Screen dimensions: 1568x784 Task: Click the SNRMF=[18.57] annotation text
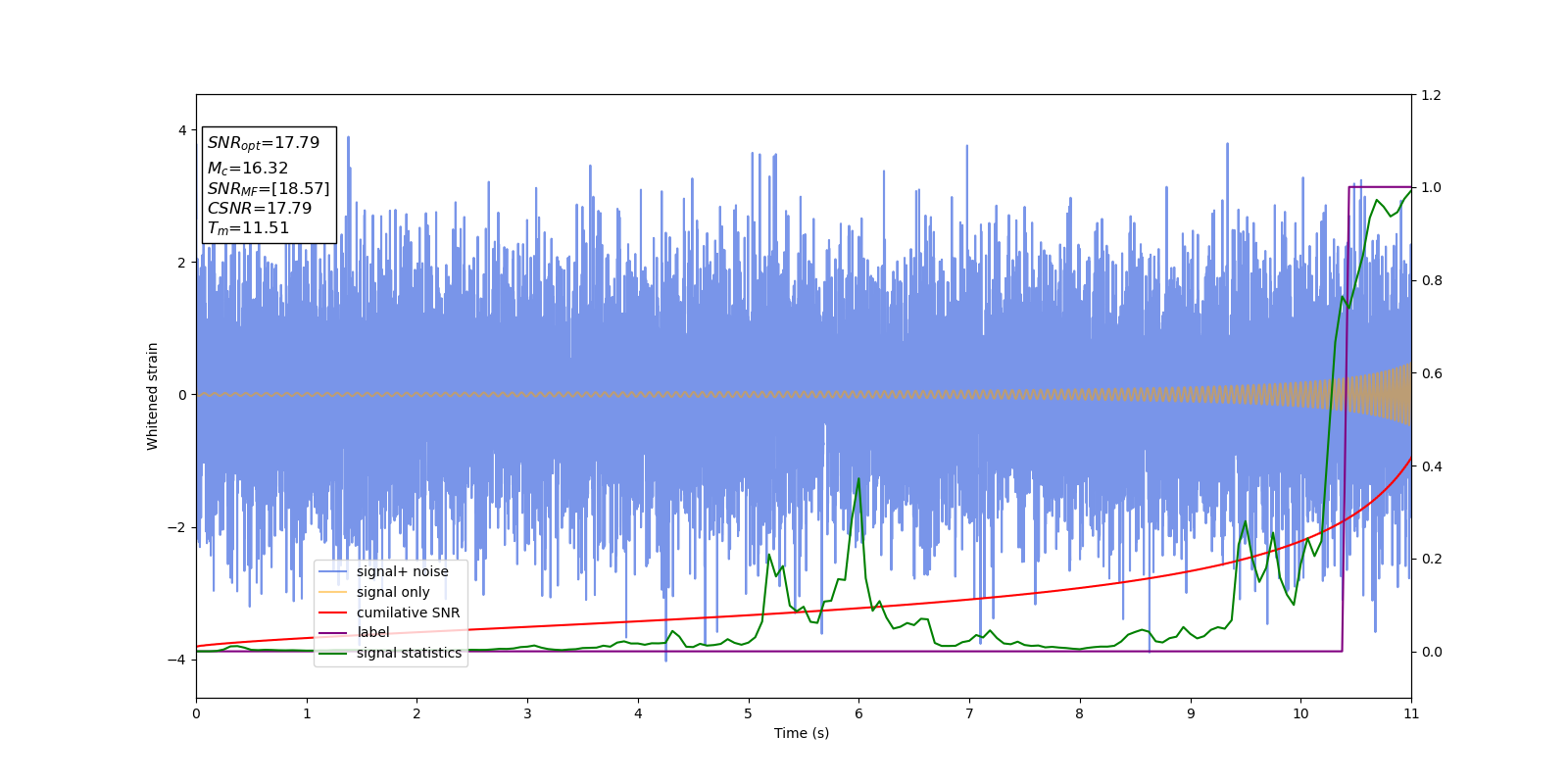click(x=269, y=188)
